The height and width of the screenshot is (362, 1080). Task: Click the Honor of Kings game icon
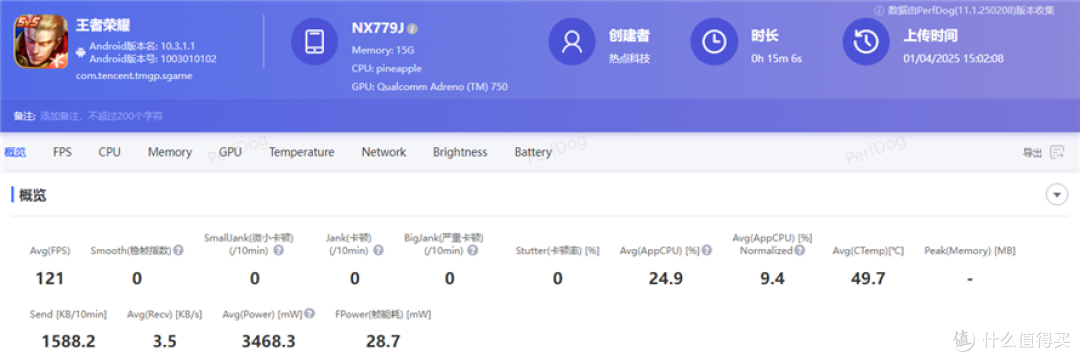pos(41,41)
